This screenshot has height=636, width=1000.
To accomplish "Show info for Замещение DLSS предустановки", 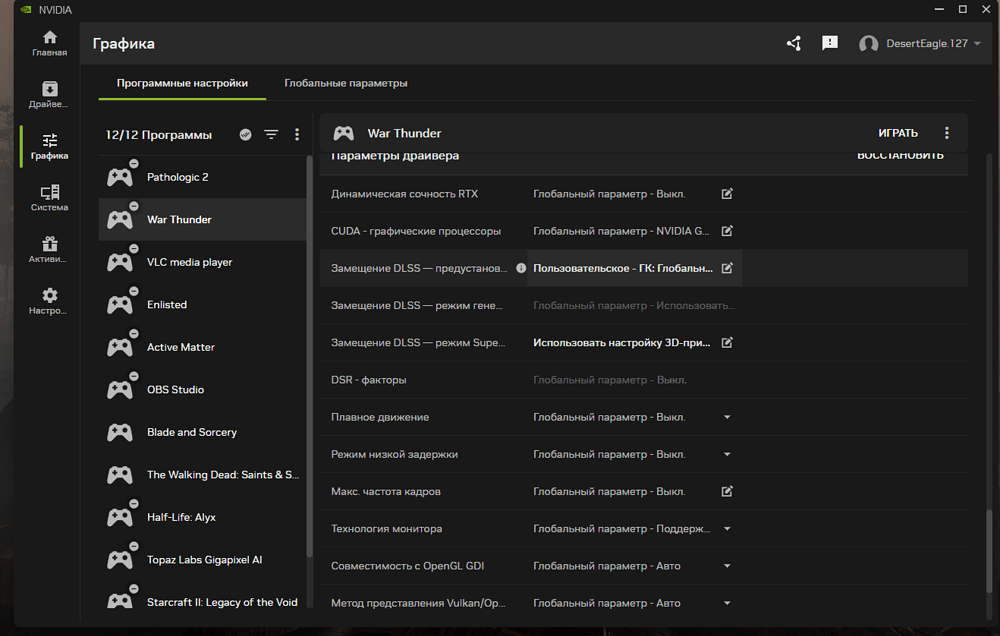I will pos(521,268).
